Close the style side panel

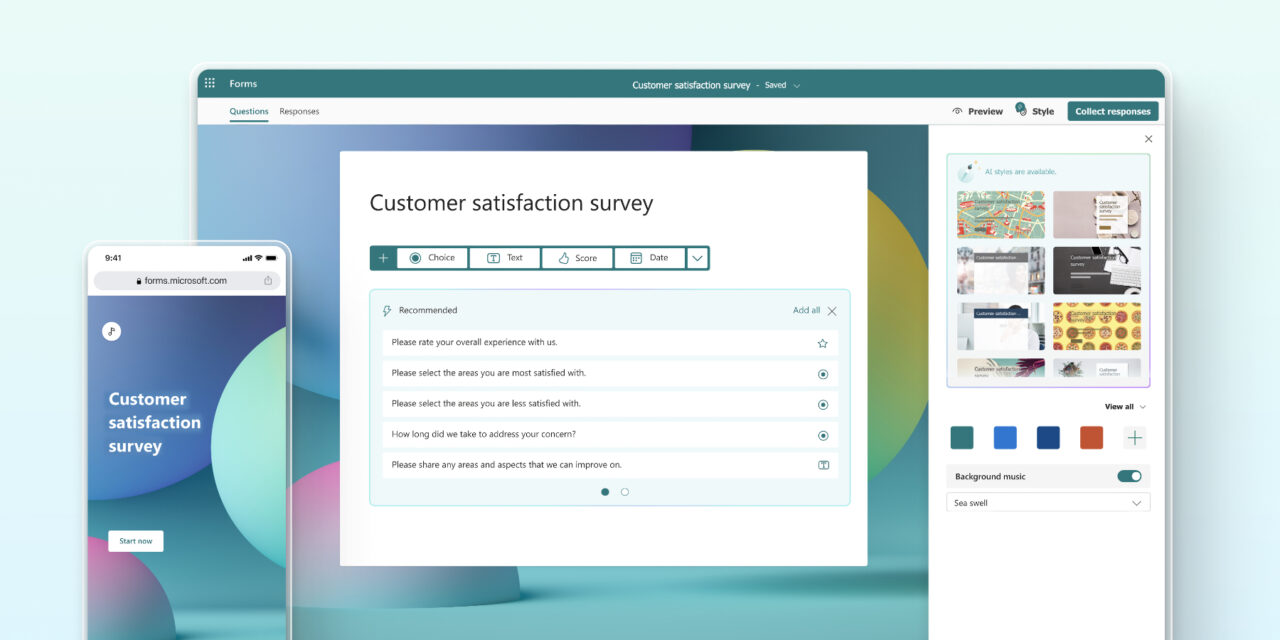[x=1148, y=139]
